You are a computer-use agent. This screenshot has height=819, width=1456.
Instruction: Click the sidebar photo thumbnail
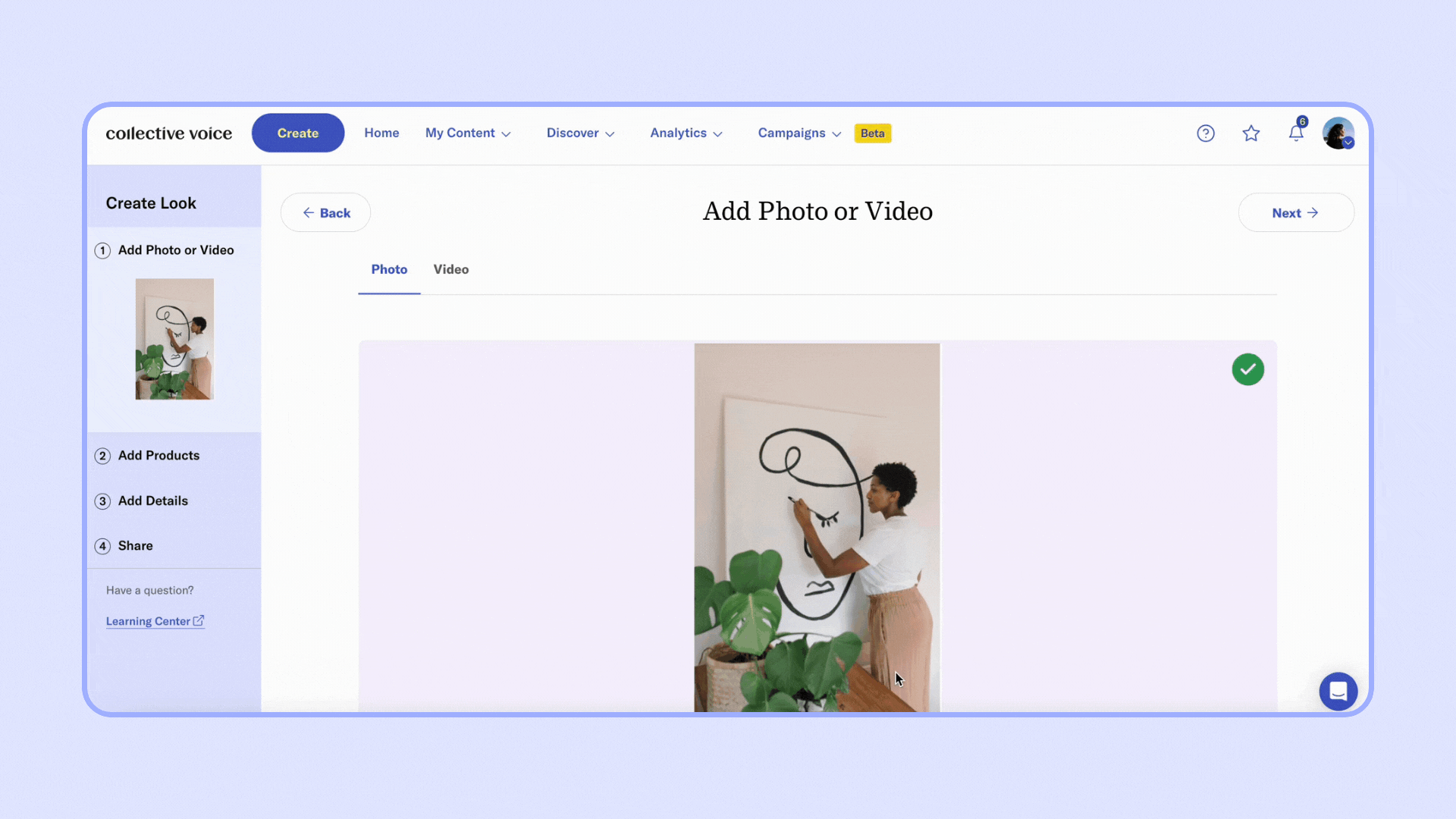coord(174,339)
